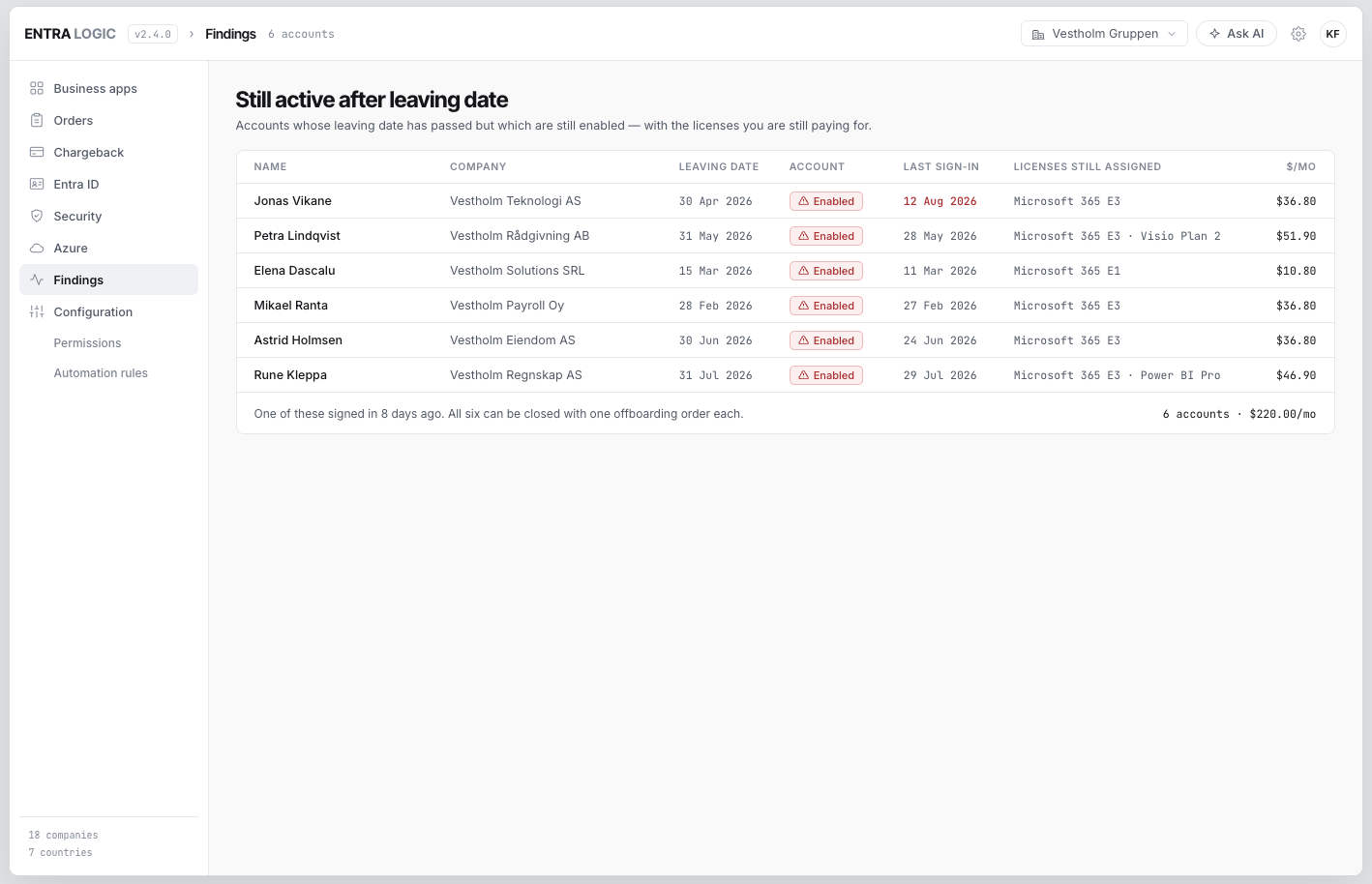The width and height of the screenshot is (1372, 884).
Task: Select the Elena Dascalu name cell
Action: click(x=294, y=271)
